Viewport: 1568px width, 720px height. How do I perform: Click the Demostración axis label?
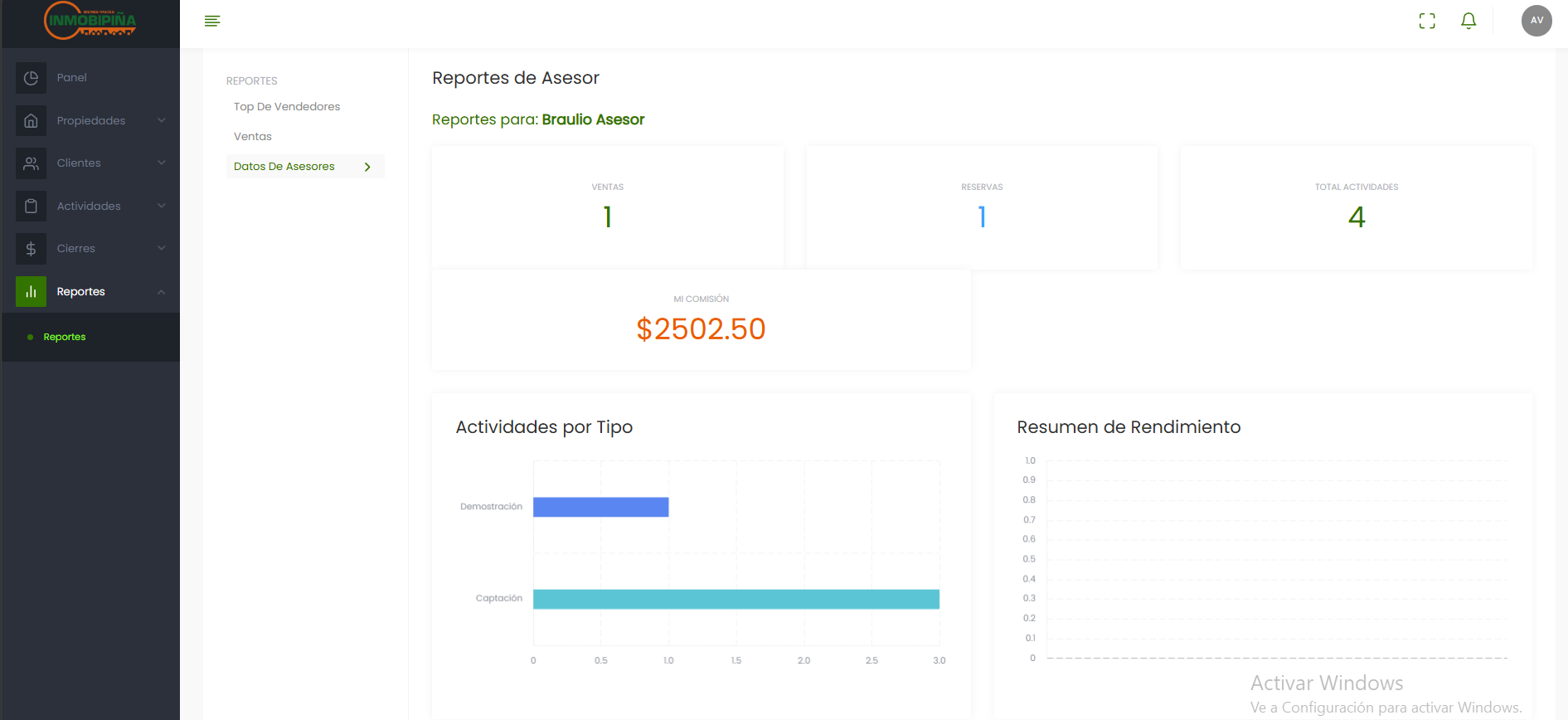[491, 507]
